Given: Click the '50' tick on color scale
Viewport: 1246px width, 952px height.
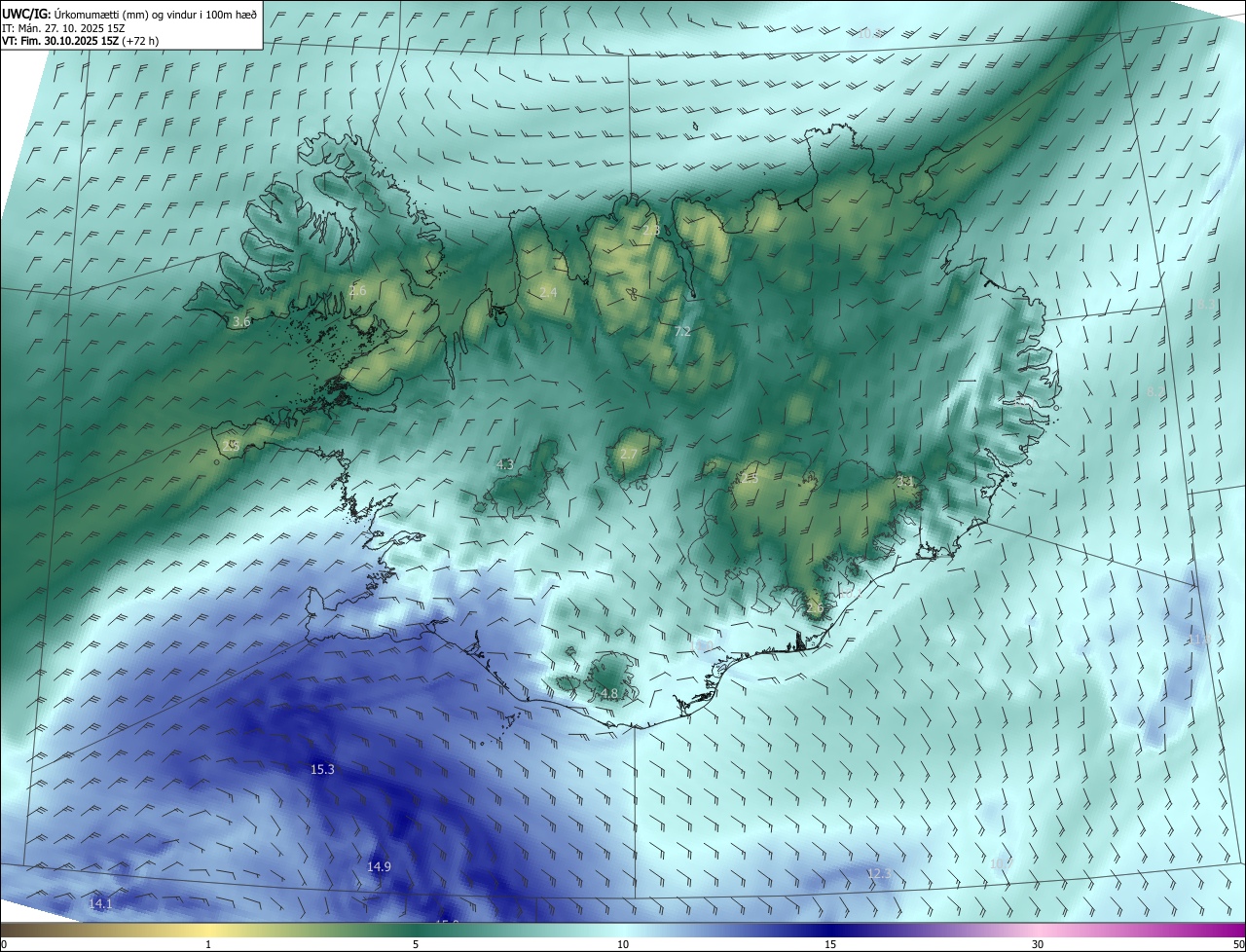Looking at the screenshot, I should (x=1237, y=944).
